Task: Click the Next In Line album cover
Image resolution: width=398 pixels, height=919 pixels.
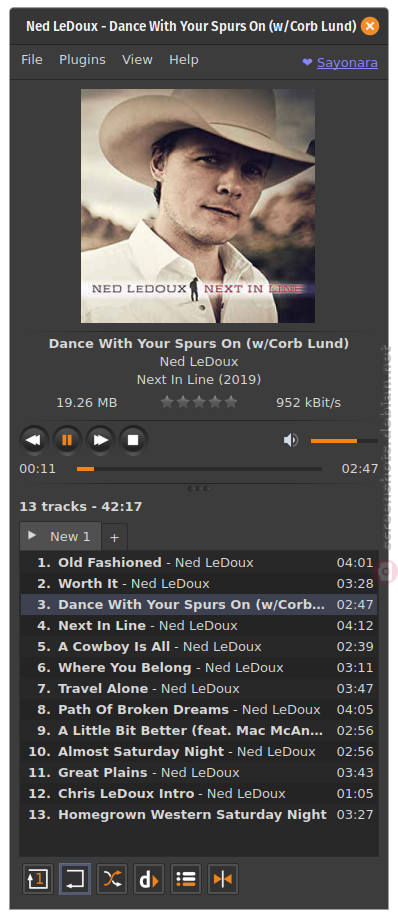Action: point(198,206)
